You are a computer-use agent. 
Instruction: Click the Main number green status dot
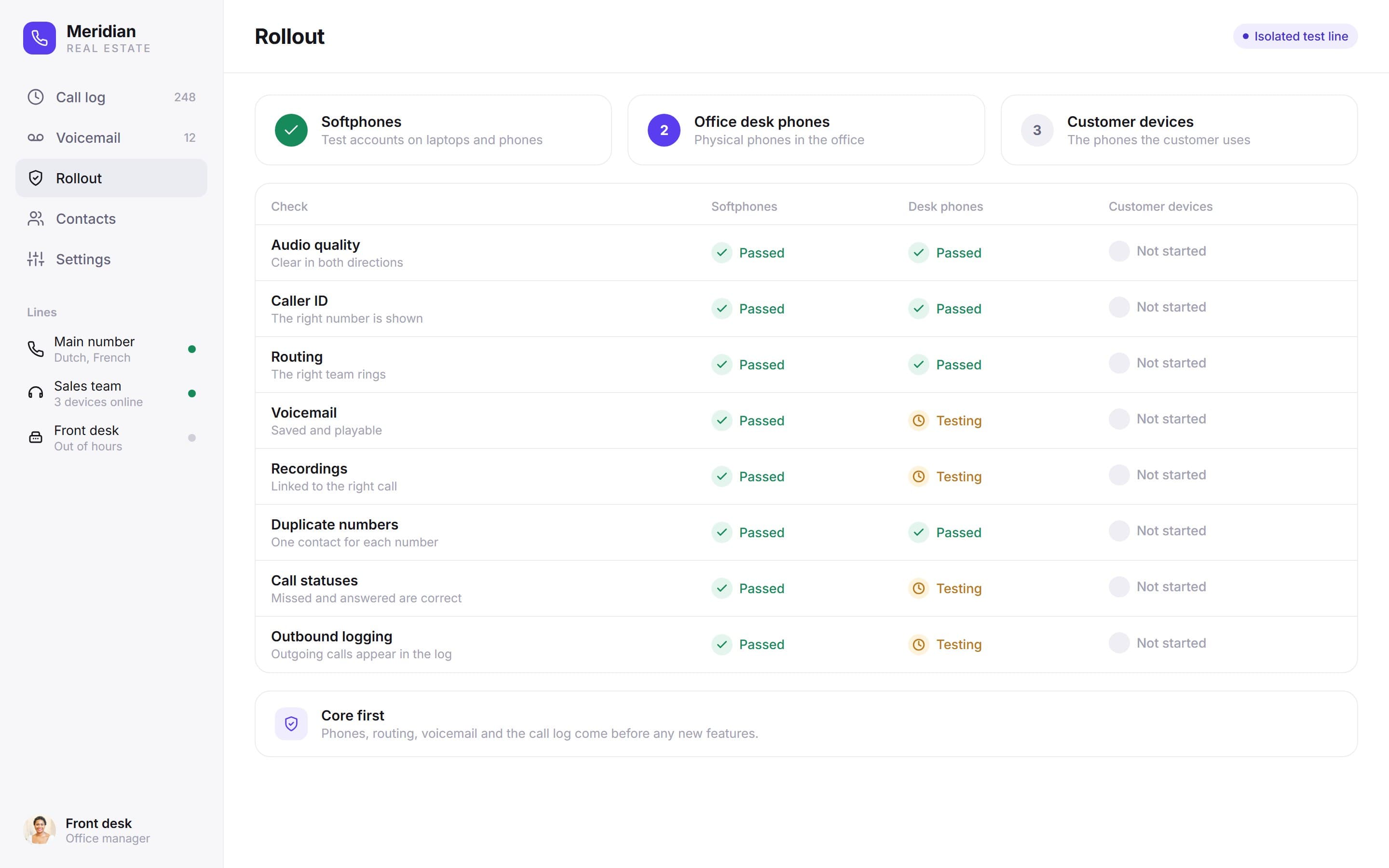pos(192,349)
